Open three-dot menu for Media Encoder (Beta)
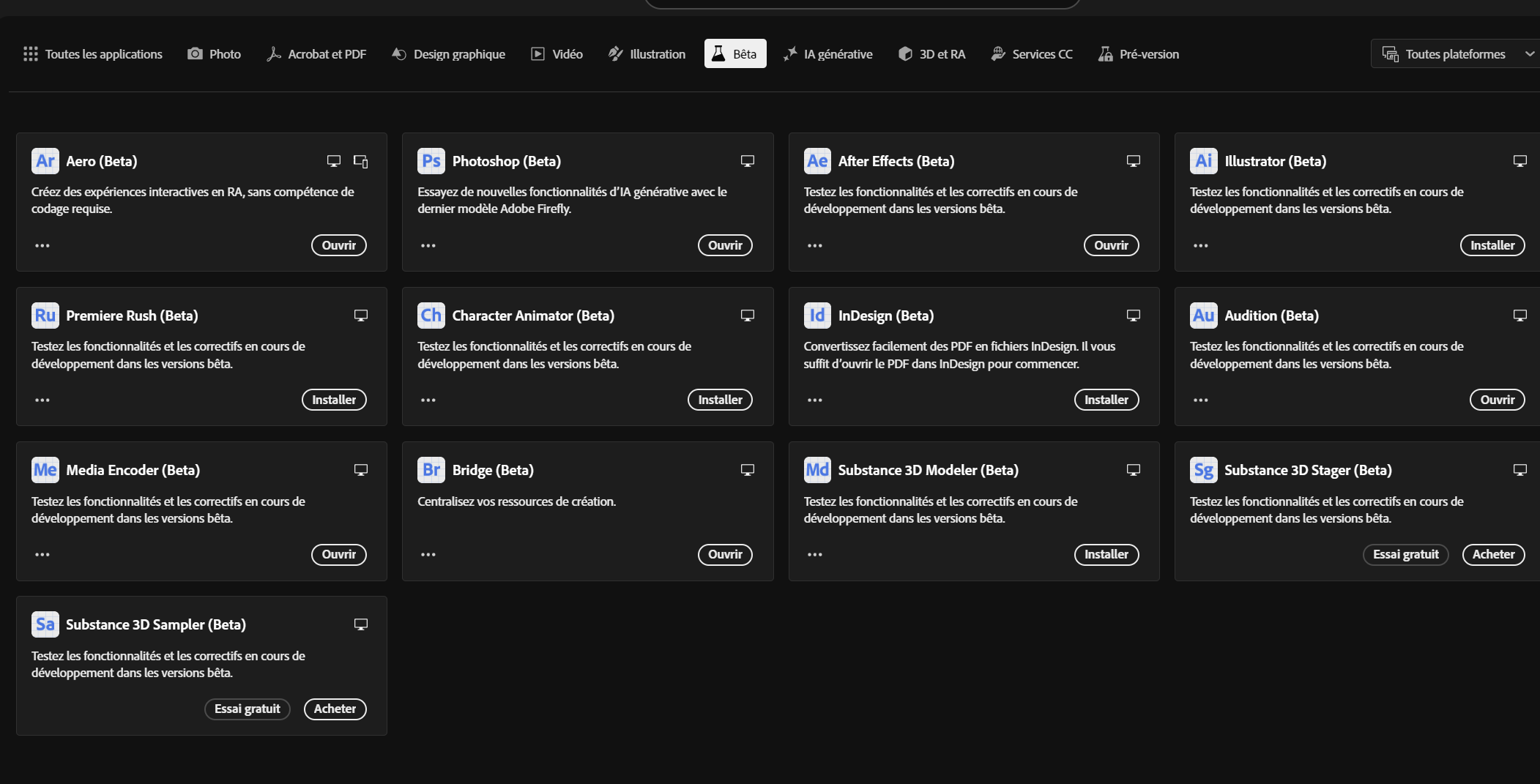This screenshot has height=784, width=1540. pyautogui.click(x=42, y=555)
